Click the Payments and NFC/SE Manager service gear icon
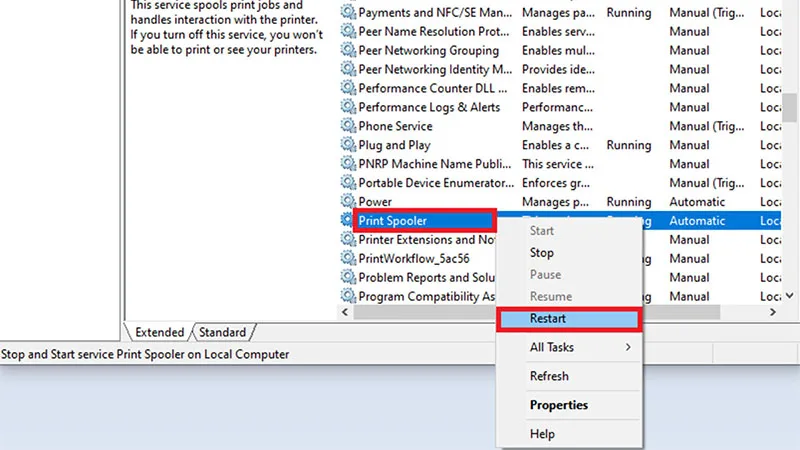Screen dimensions: 800x450 pos(348,12)
